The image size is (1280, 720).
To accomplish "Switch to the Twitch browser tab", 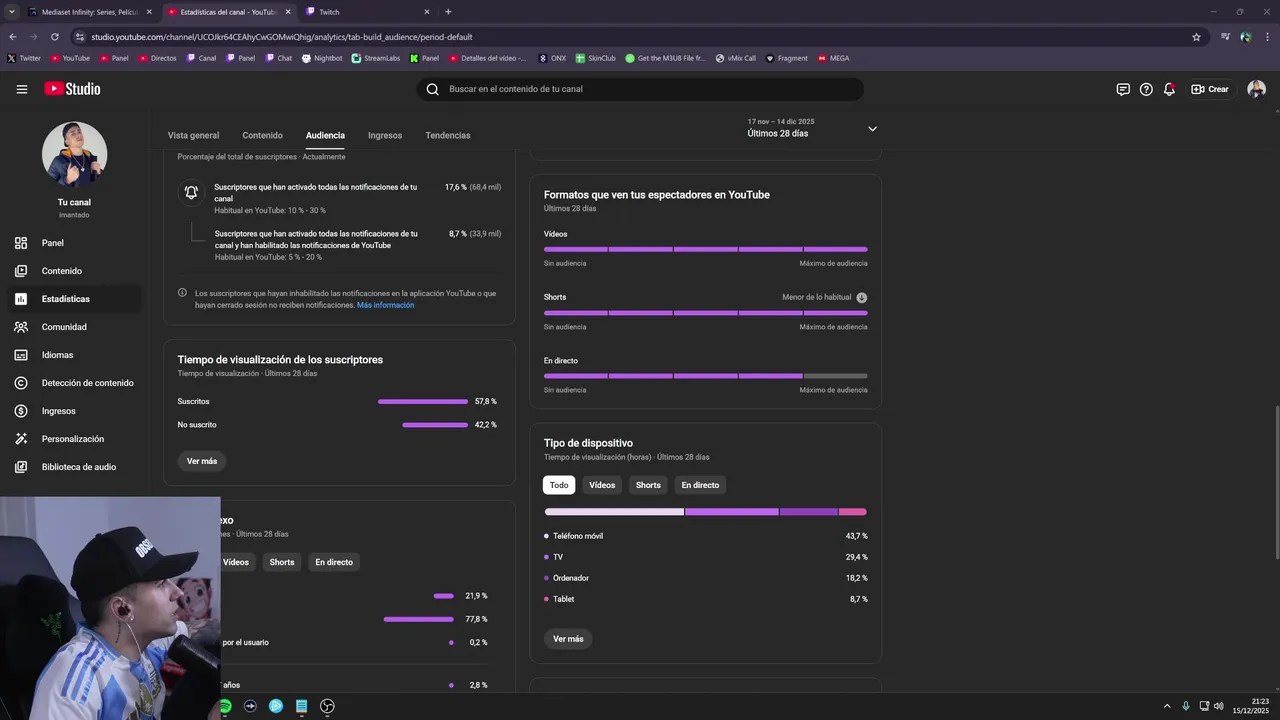I will click(x=368, y=12).
